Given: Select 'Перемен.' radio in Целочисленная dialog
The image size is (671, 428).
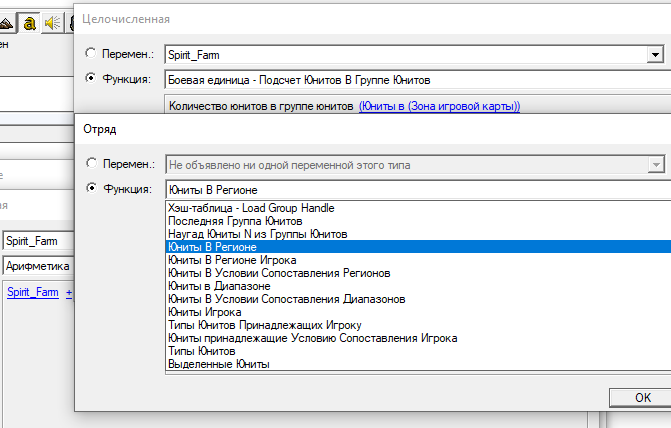Looking at the screenshot, I should [92, 53].
